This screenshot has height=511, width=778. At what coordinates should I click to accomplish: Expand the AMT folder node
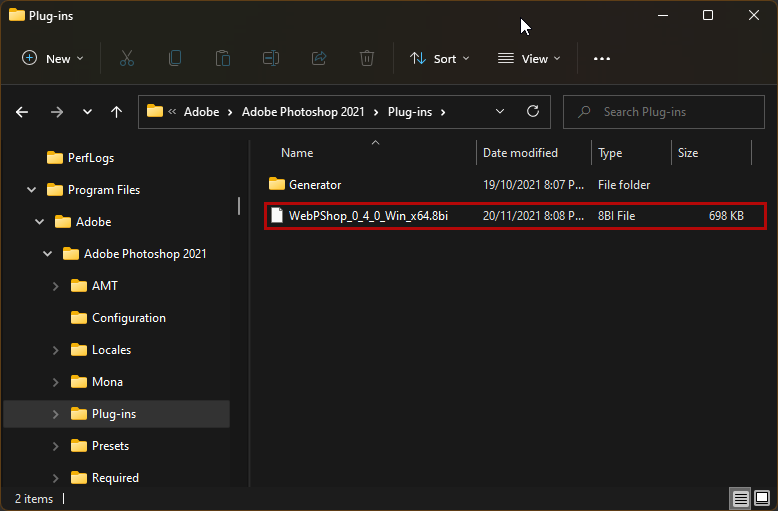pos(56,286)
